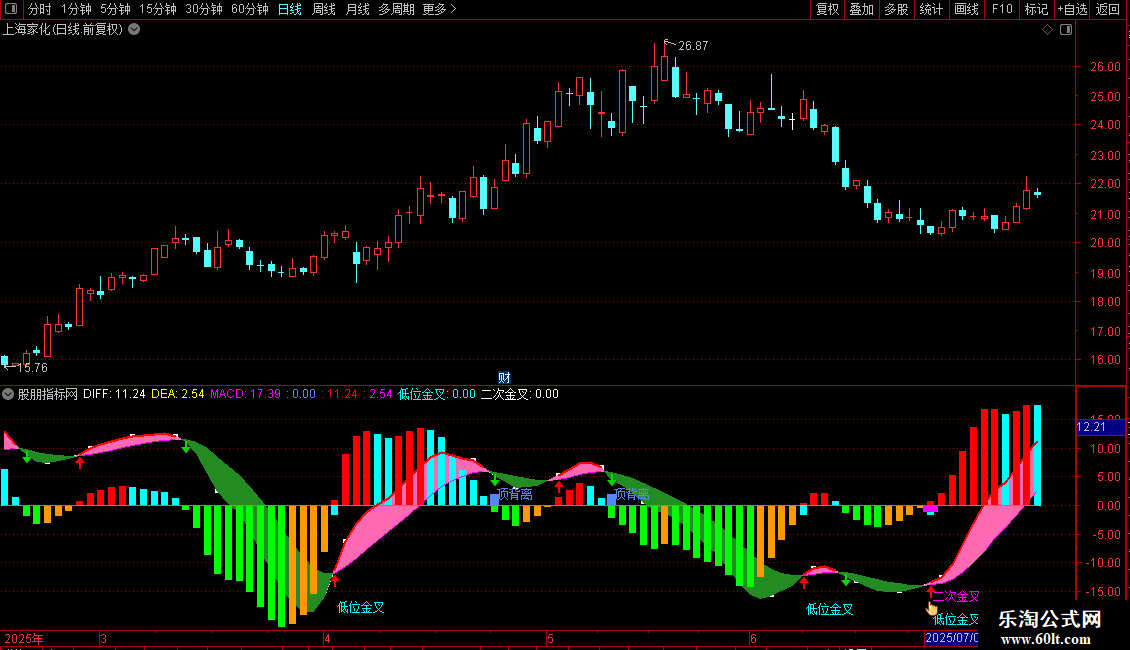Click the 财 financial marker

(x=504, y=378)
